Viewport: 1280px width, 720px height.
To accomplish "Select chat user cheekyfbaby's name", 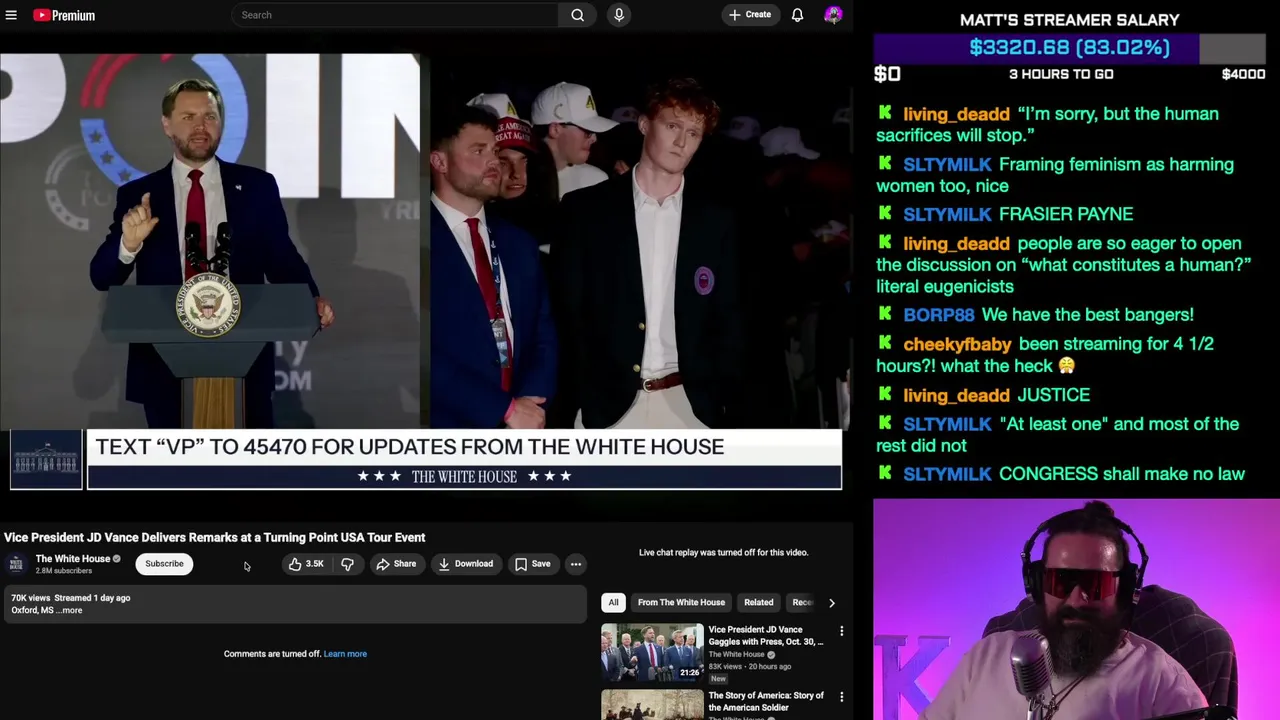I will click(x=957, y=344).
